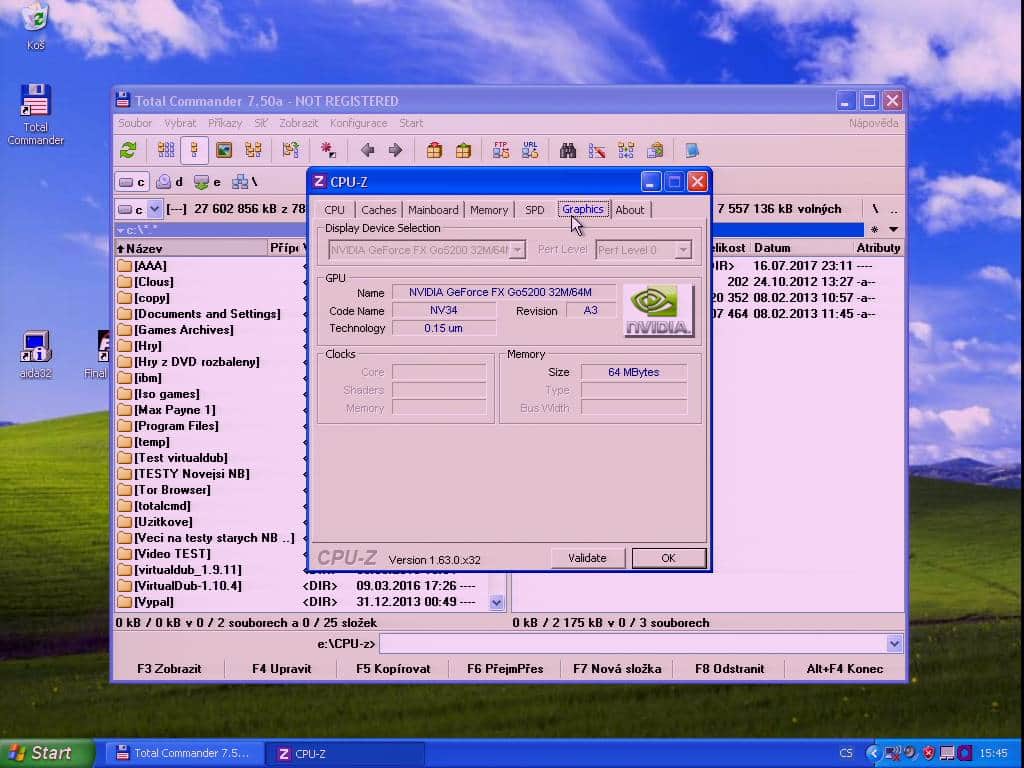Screen dimensions: 1024x768
Task: Click the F7 Nová složka button
Action: tap(617, 669)
